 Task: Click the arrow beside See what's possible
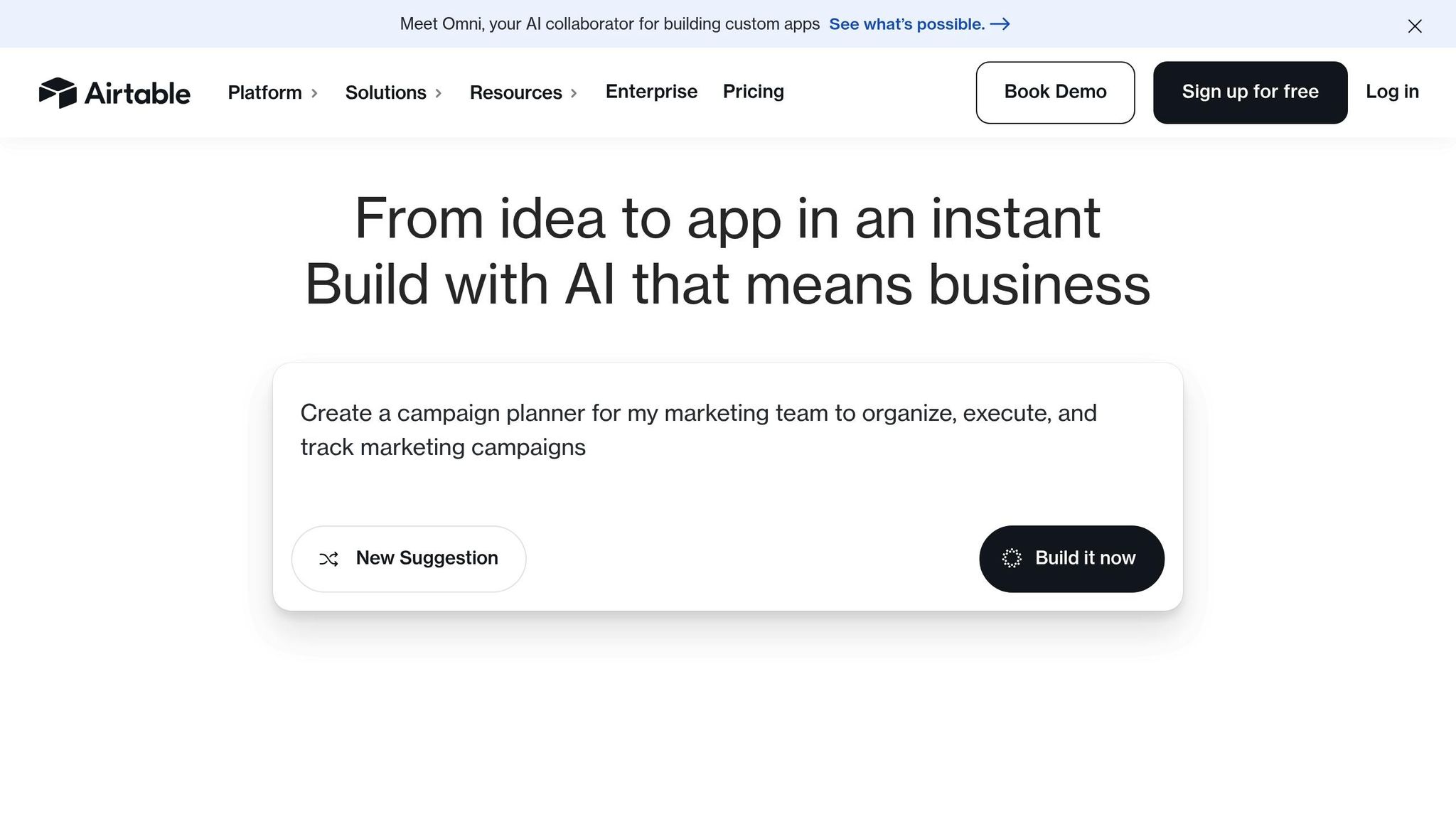coord(1000,24)
